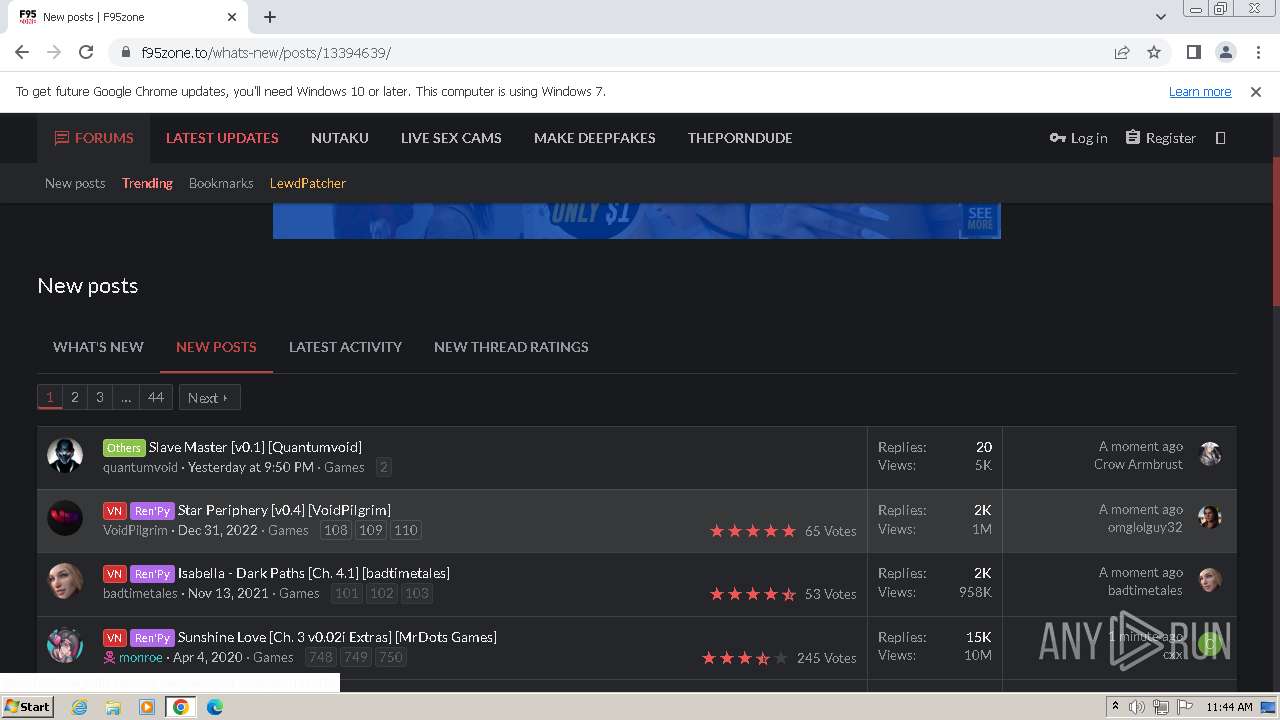Open quantumvoid's avatar on Slave Master thread
Image resolution: width=1280 pixels, height=720 pixels.
point(65,455)
